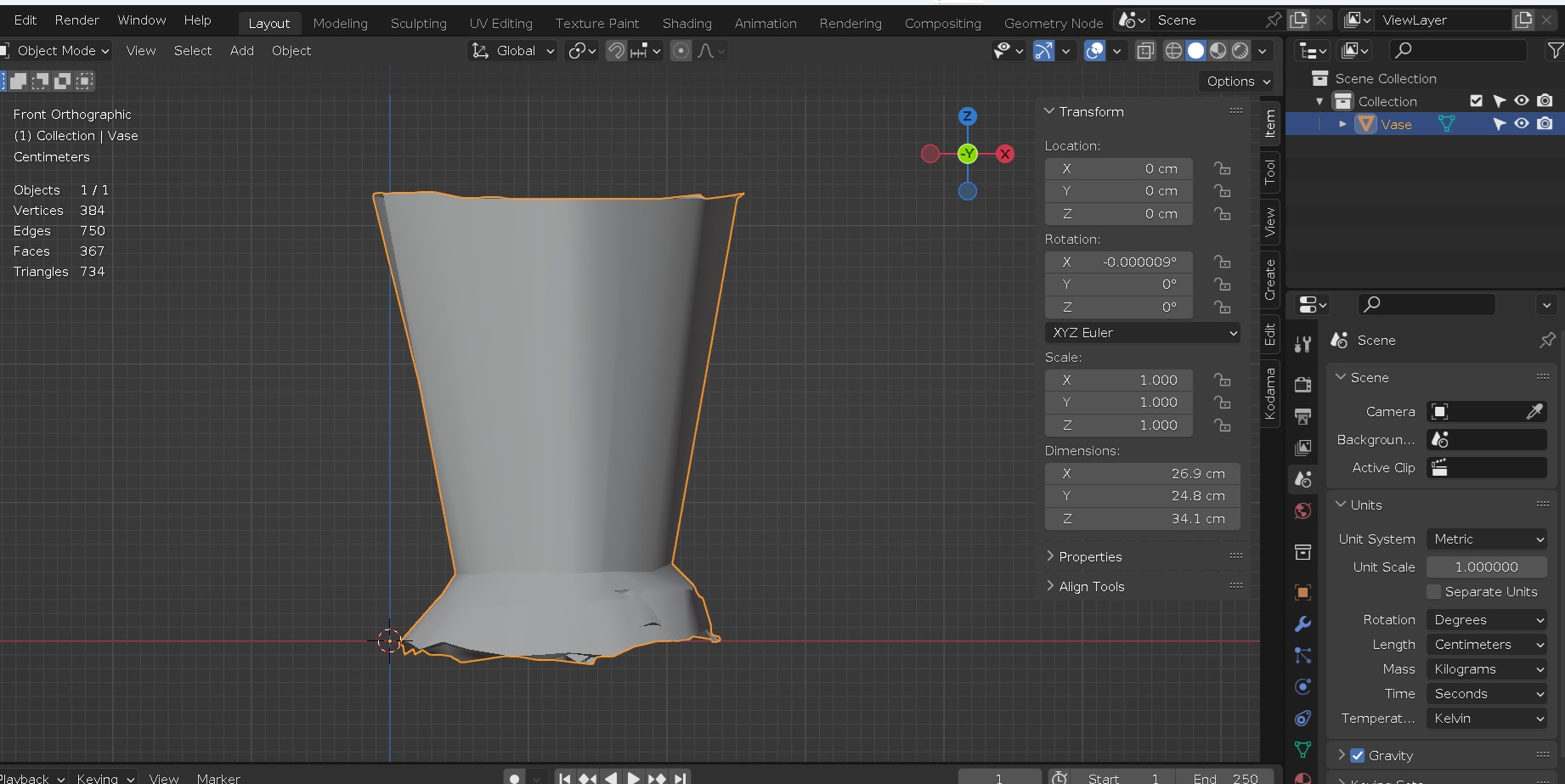Open the World properties tab icon
The width and height of the screenshot is (1565, 784).
click(1302, 510)
